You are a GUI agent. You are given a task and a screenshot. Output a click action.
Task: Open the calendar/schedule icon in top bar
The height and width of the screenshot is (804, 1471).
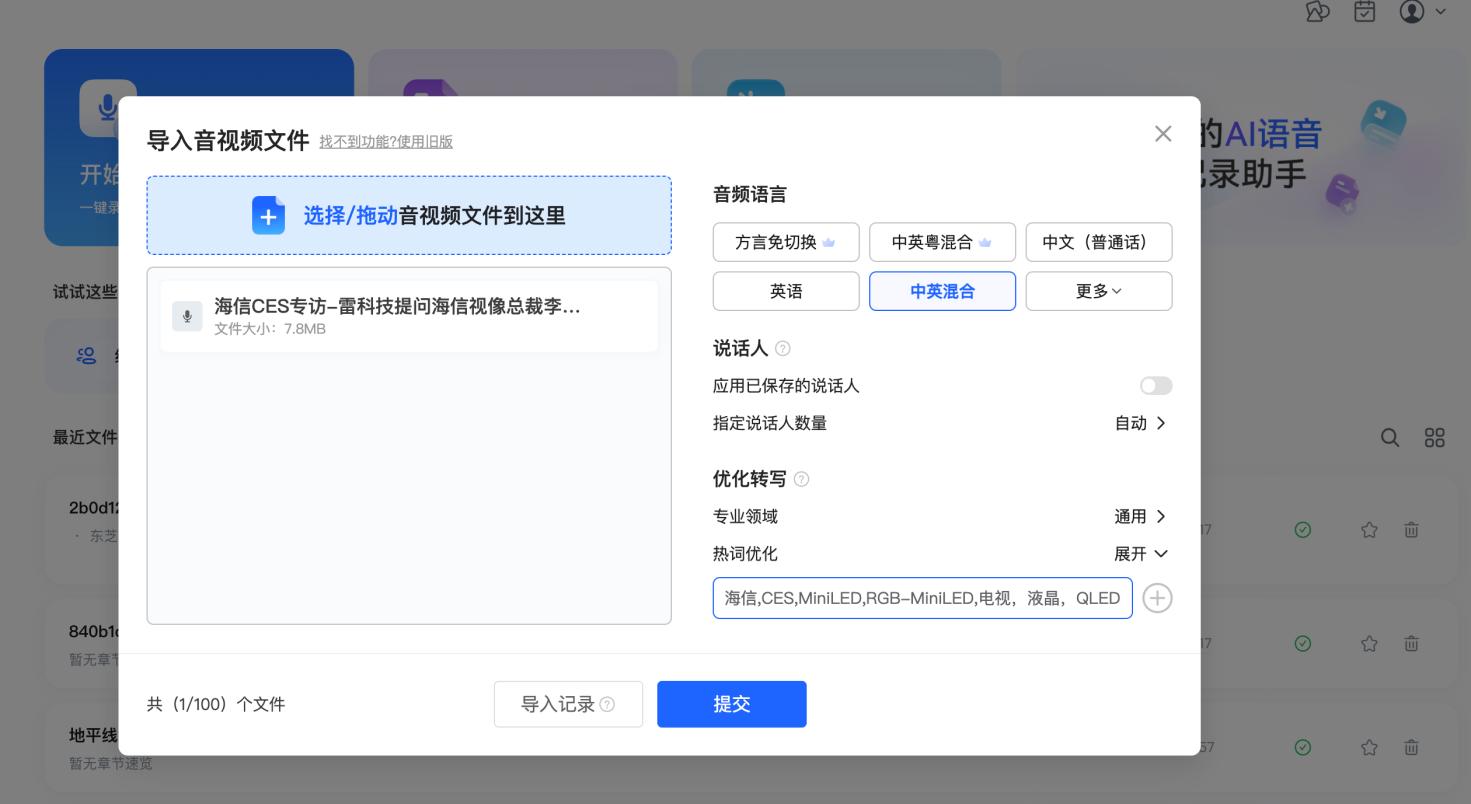click(x=1364, y=12)
